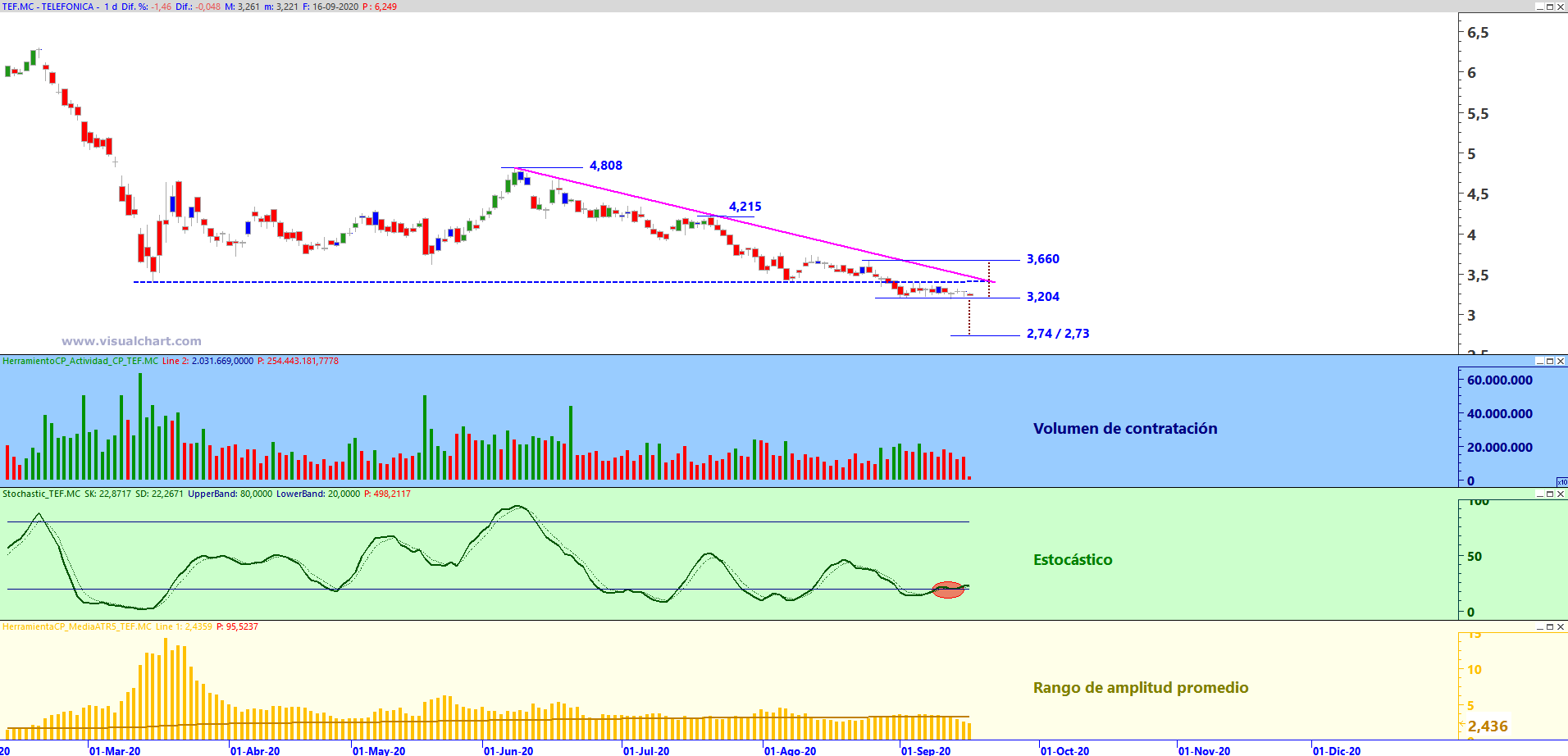Click the 01-Abr-20 date on time axis

pos(255,750)
